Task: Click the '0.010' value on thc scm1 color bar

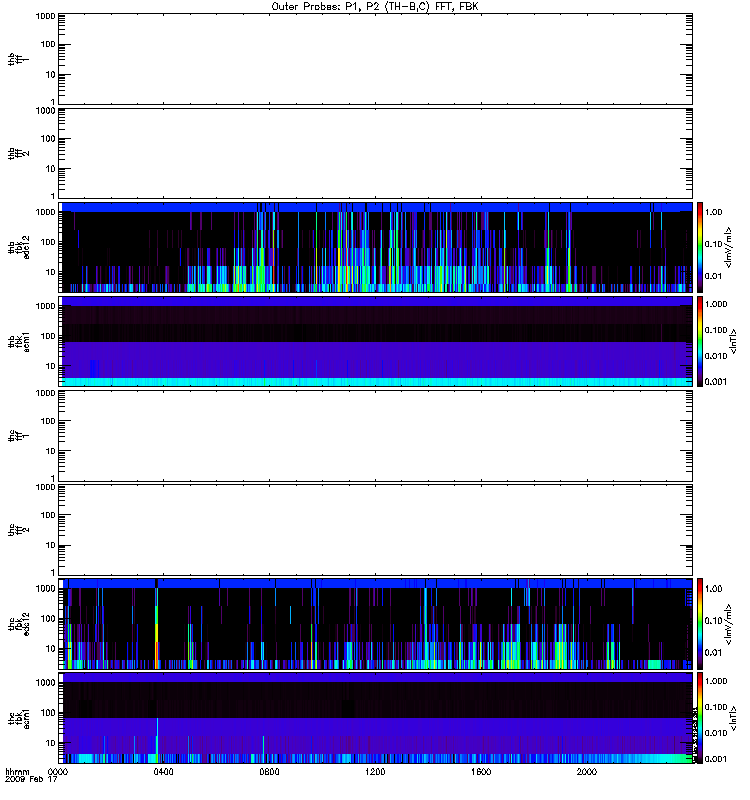Action: [x=716, y=733]
